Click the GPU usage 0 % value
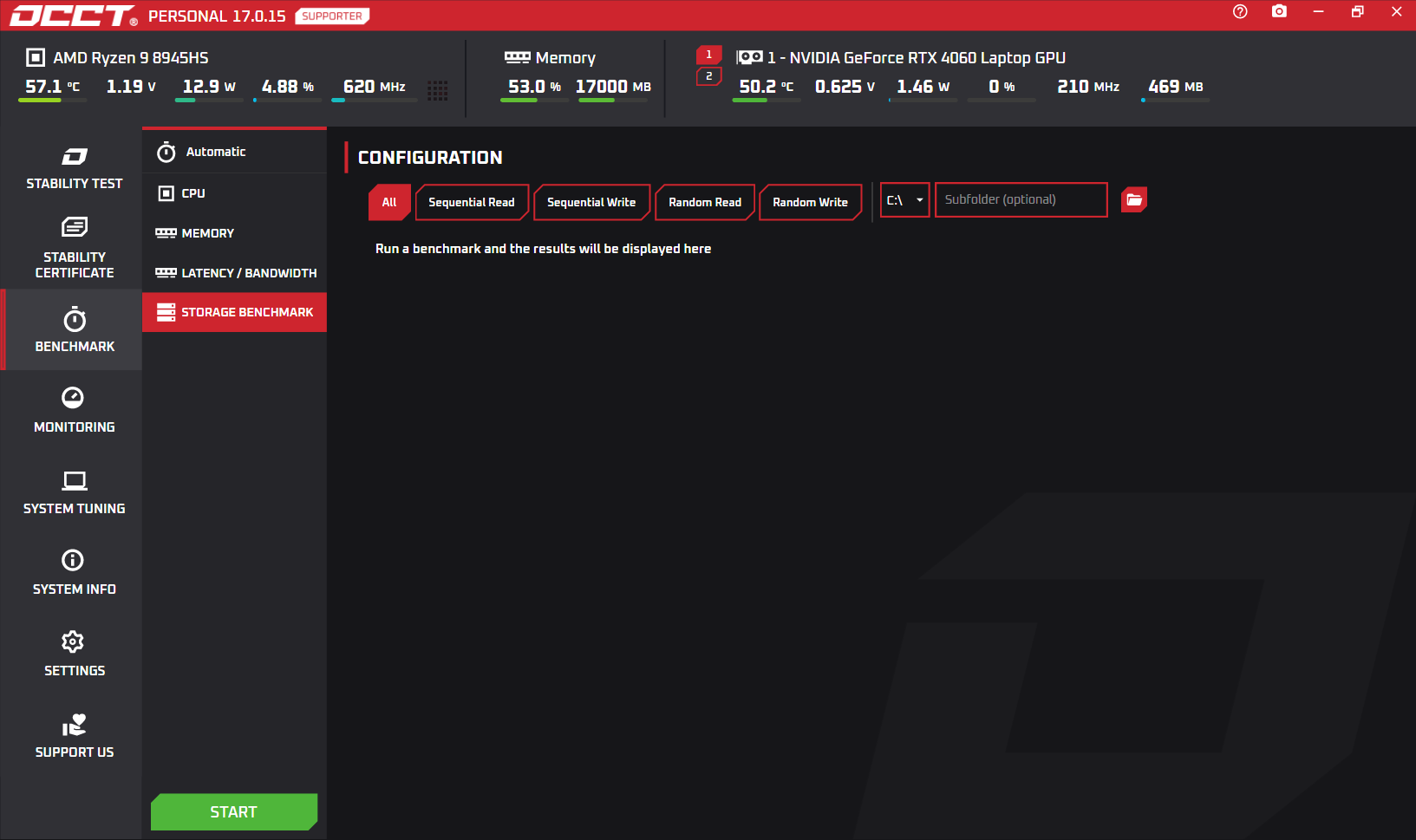The height and width of the screenshot is (840, 1416). 1002,87
